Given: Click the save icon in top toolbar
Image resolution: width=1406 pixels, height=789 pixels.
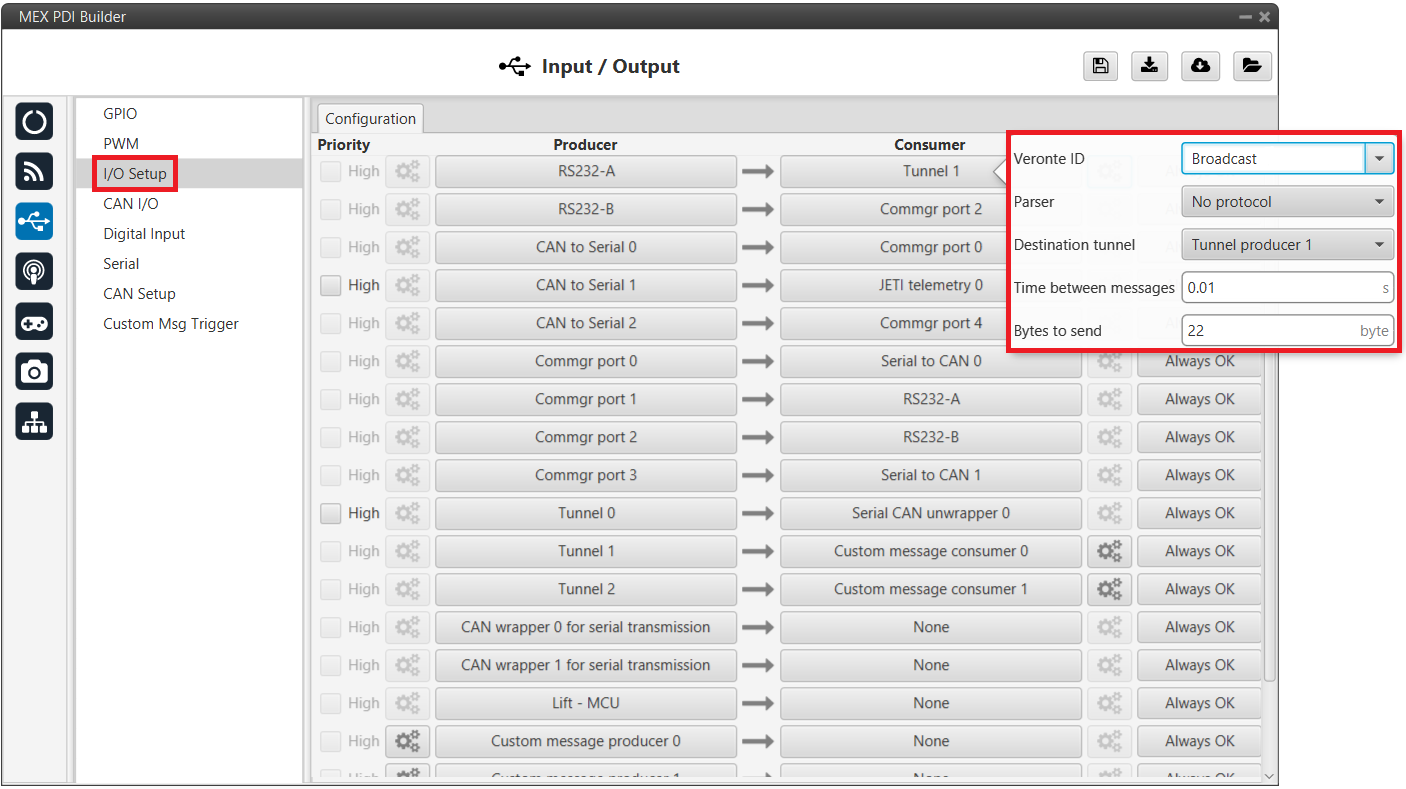Looking at the screenshot, I should [x=1100, y=66].
